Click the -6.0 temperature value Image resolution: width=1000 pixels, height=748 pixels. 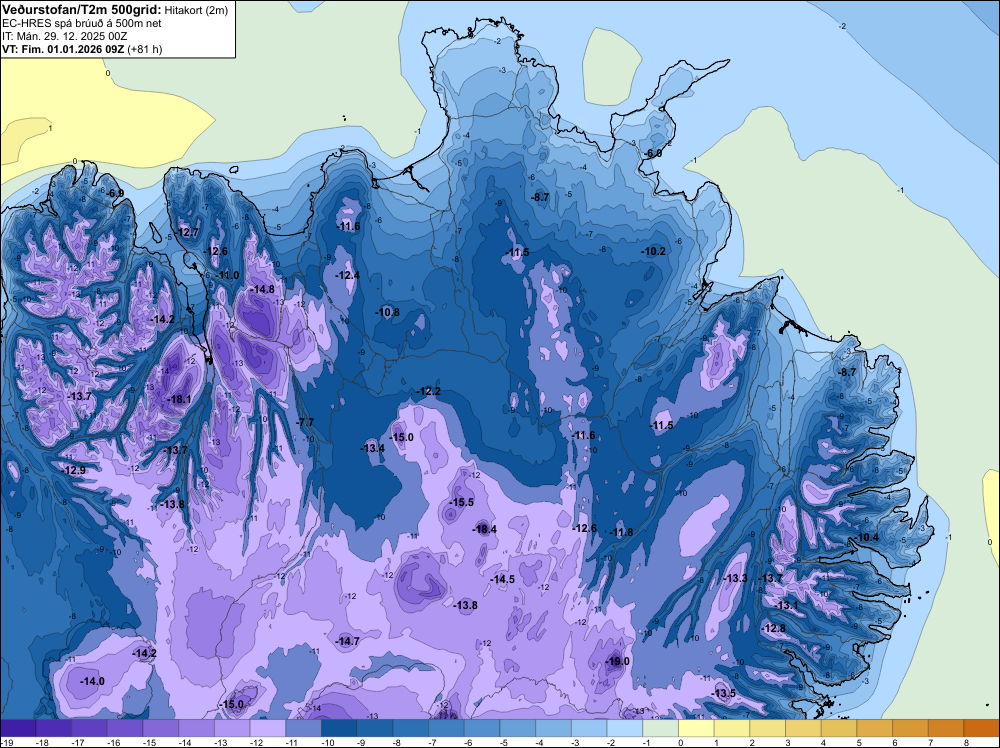[652, 154]
